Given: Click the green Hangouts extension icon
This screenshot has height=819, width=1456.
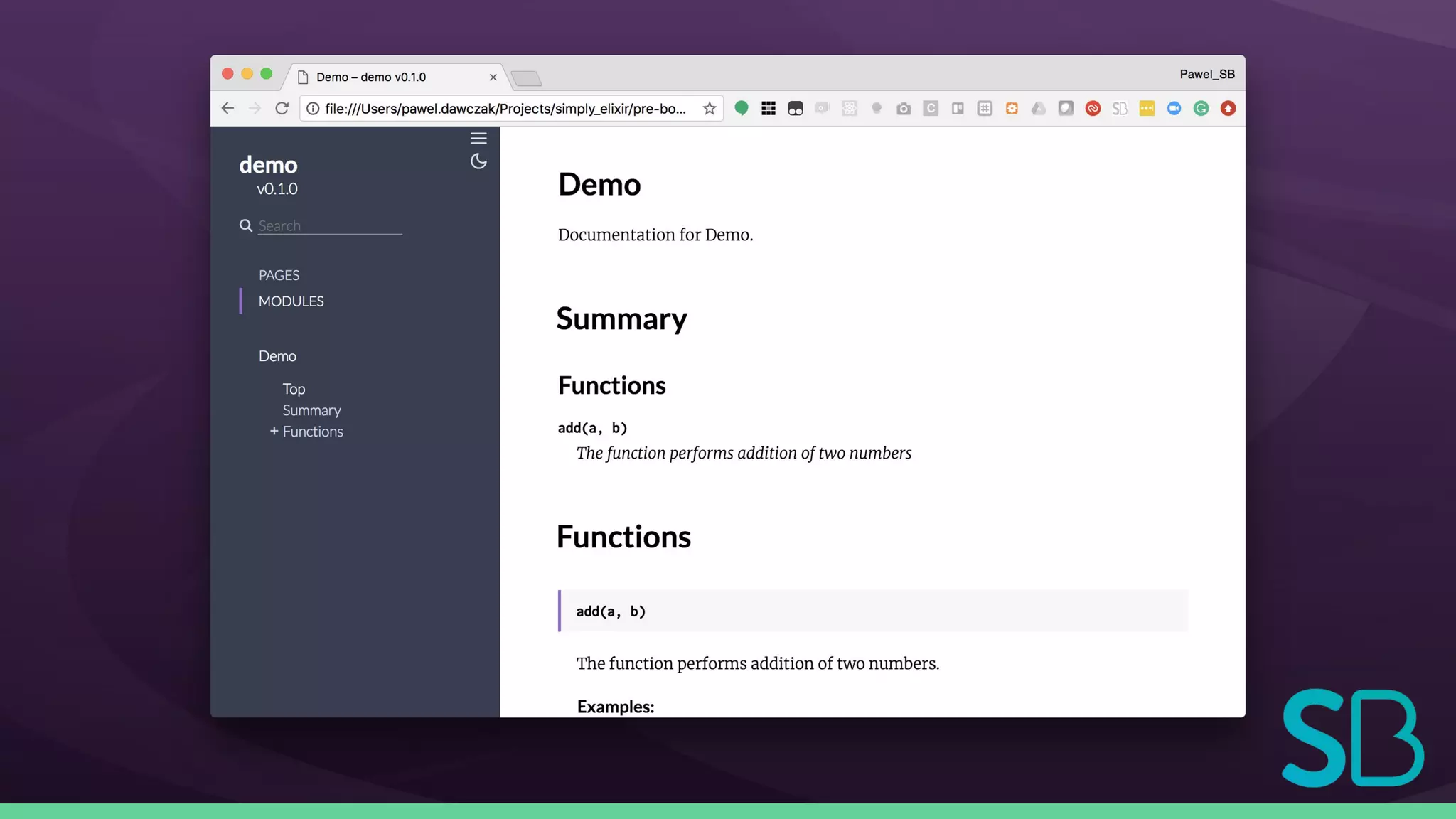Looking at the screenshot, I should pos(742,108).
